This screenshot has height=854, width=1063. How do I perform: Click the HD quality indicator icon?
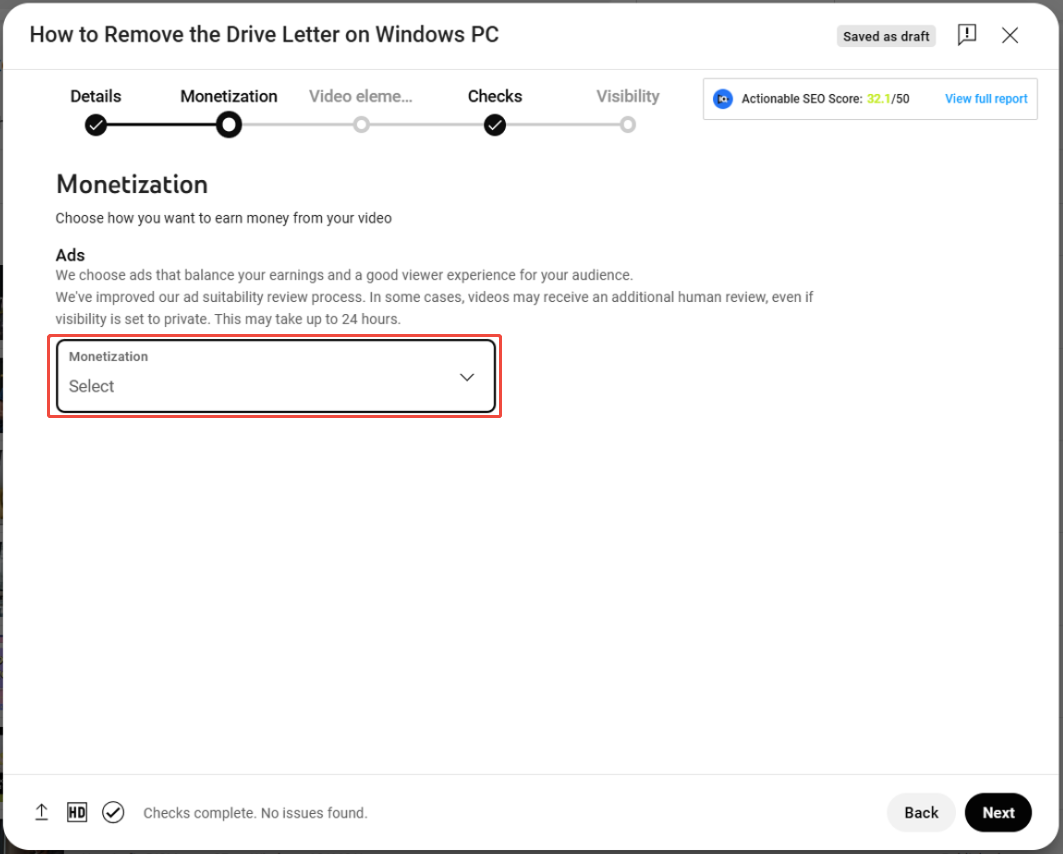(x=77, y=812)
